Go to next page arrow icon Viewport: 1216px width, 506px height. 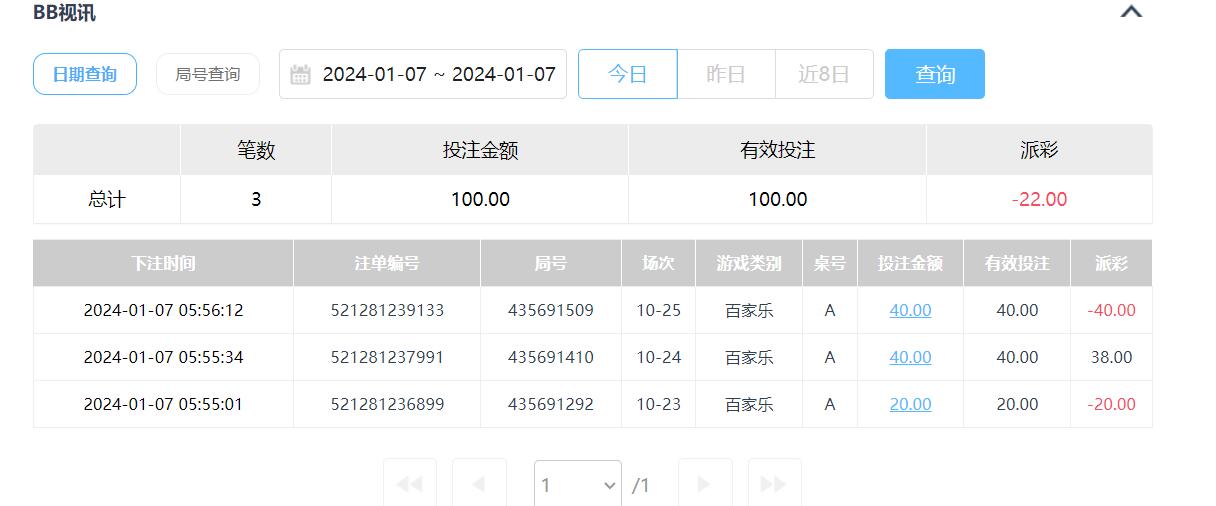pyautogui.click(x=705, y=484)
